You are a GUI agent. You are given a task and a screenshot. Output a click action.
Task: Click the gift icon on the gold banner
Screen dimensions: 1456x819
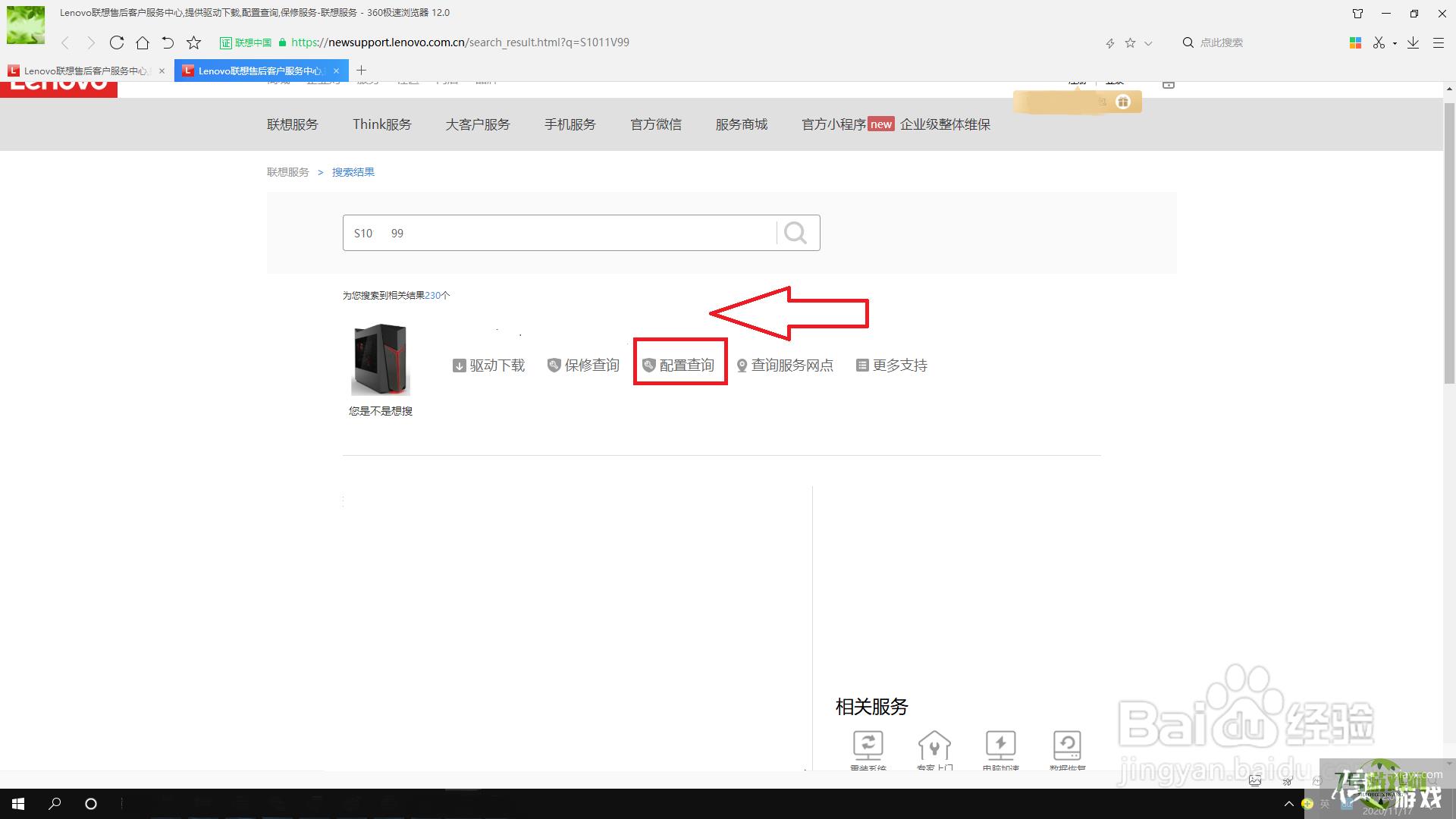click(1123, 102)
